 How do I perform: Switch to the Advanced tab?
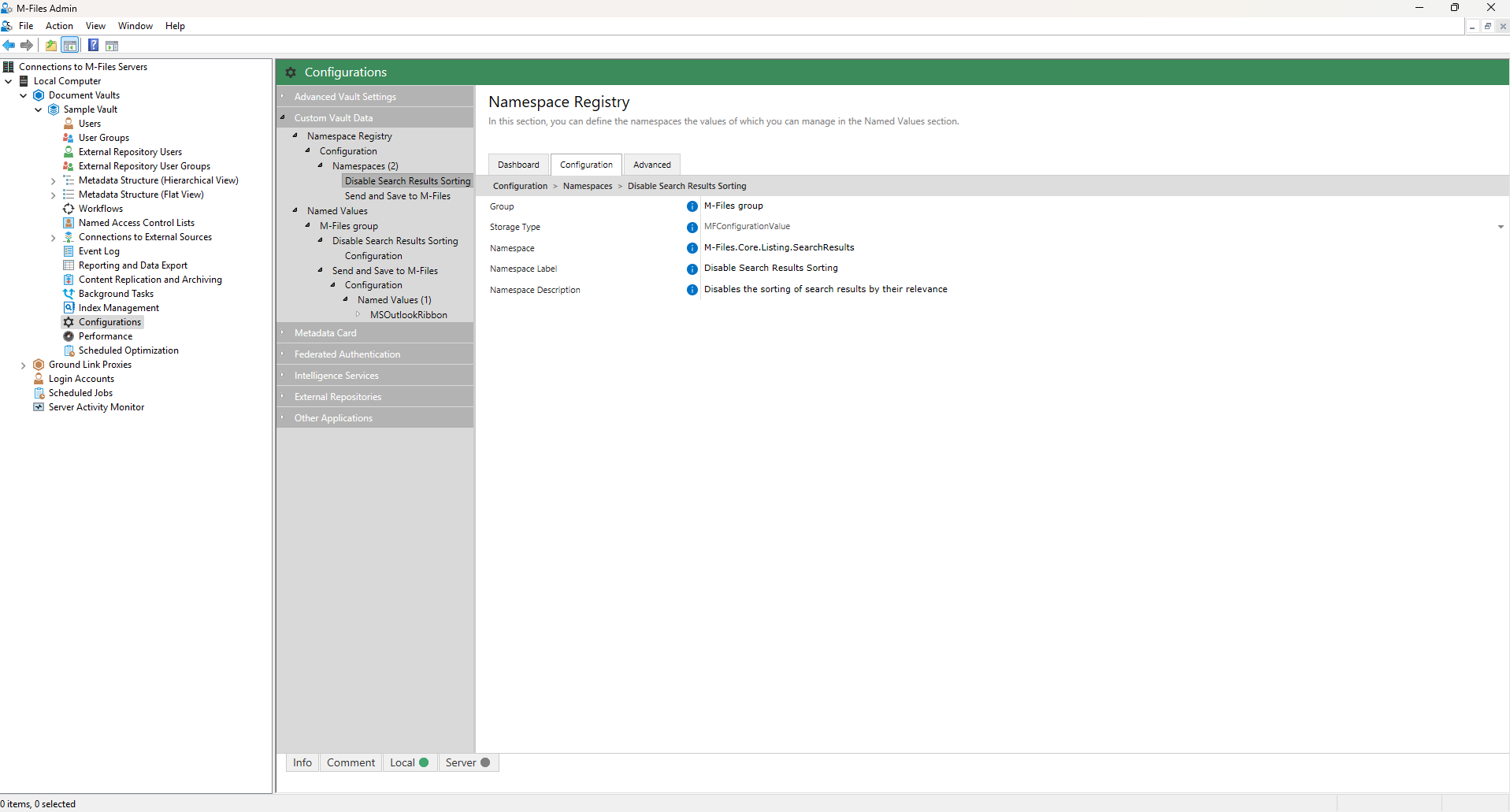651,165
